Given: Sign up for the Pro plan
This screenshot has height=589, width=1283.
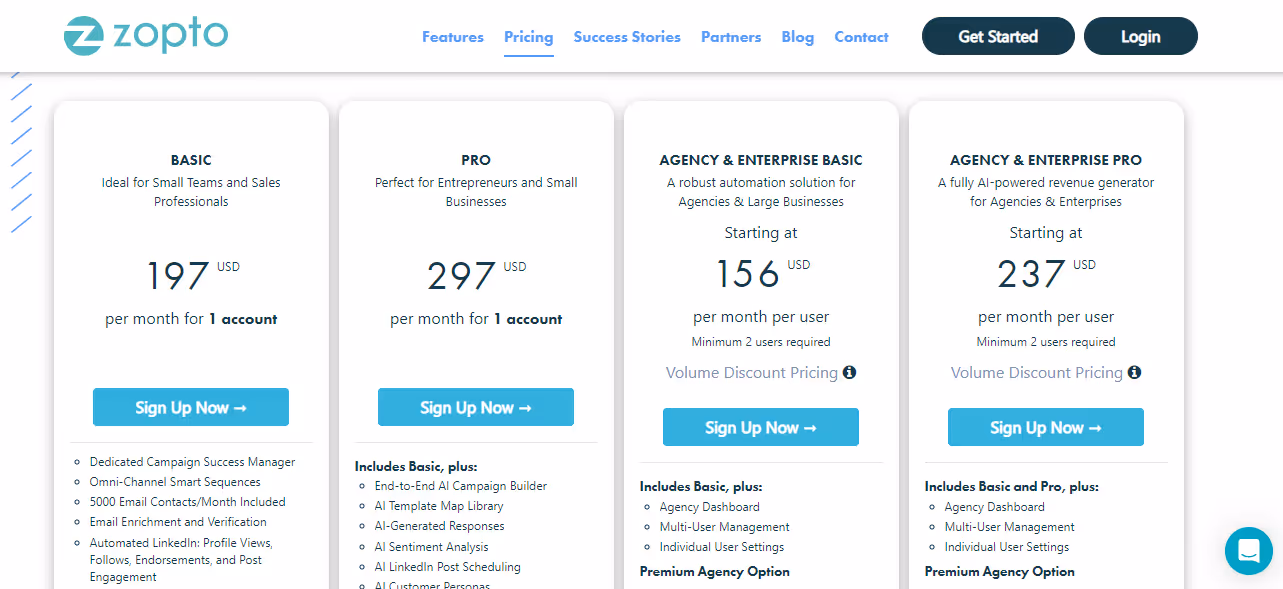Looking at the screenshot, I should (x=475, y=407).
